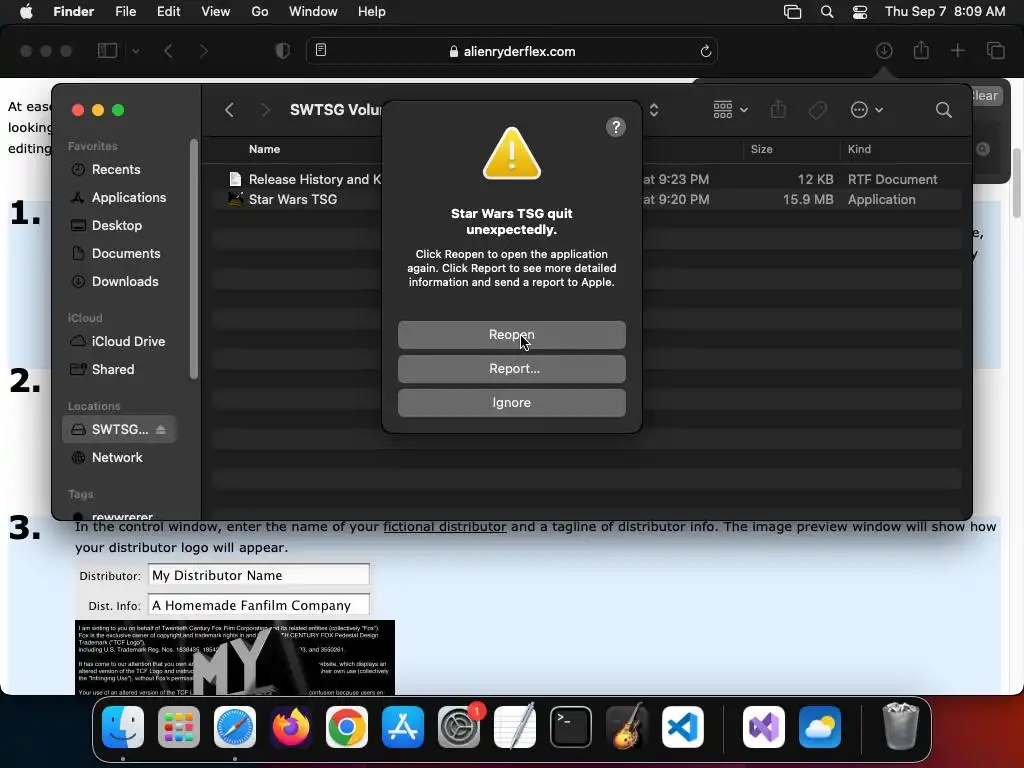Open Recents in Finder sidebar
Viewport: 1024px width, 768px height.
pyautogui.click(x=116, y=169)
